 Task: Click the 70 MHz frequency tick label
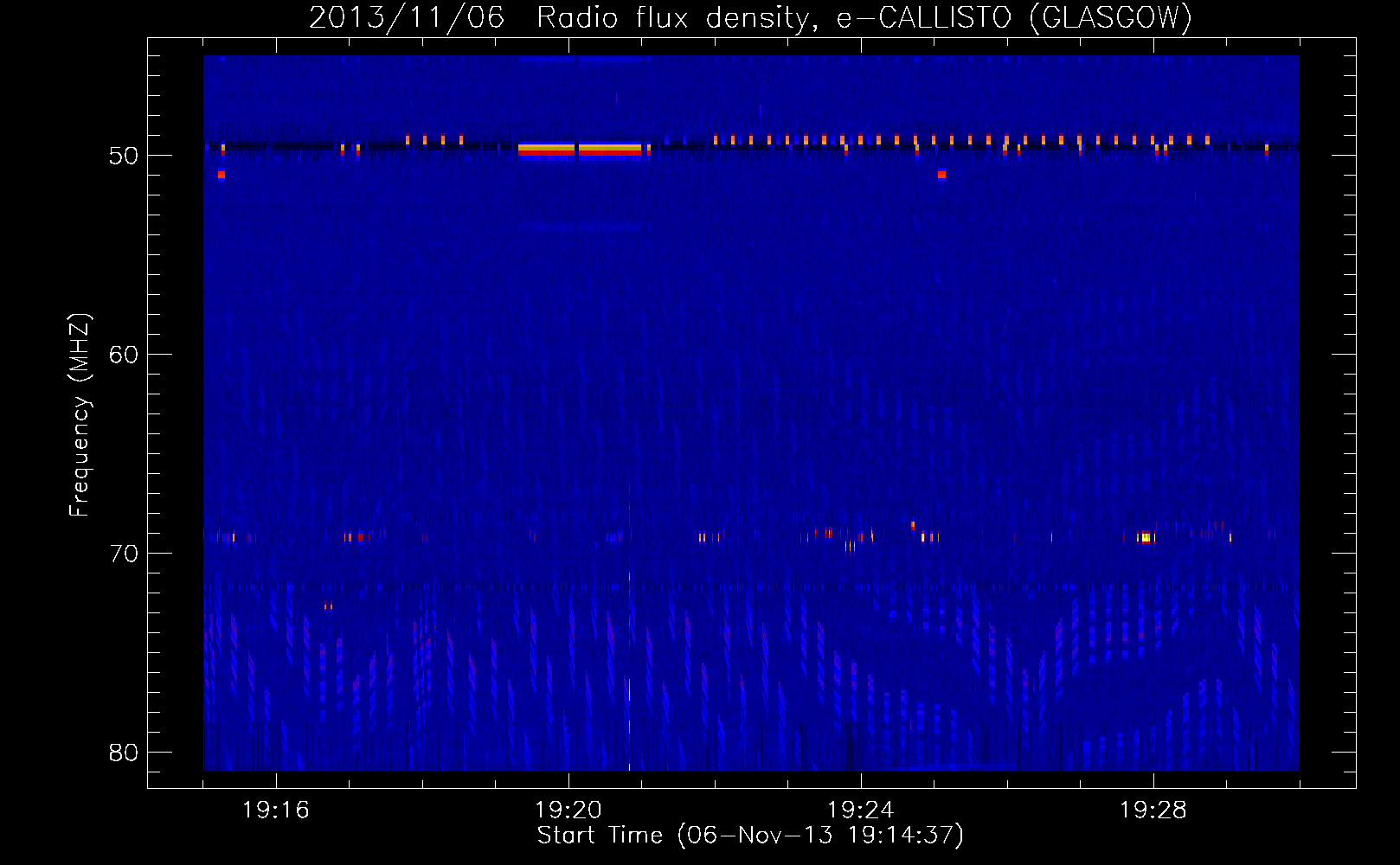[124, 554]
